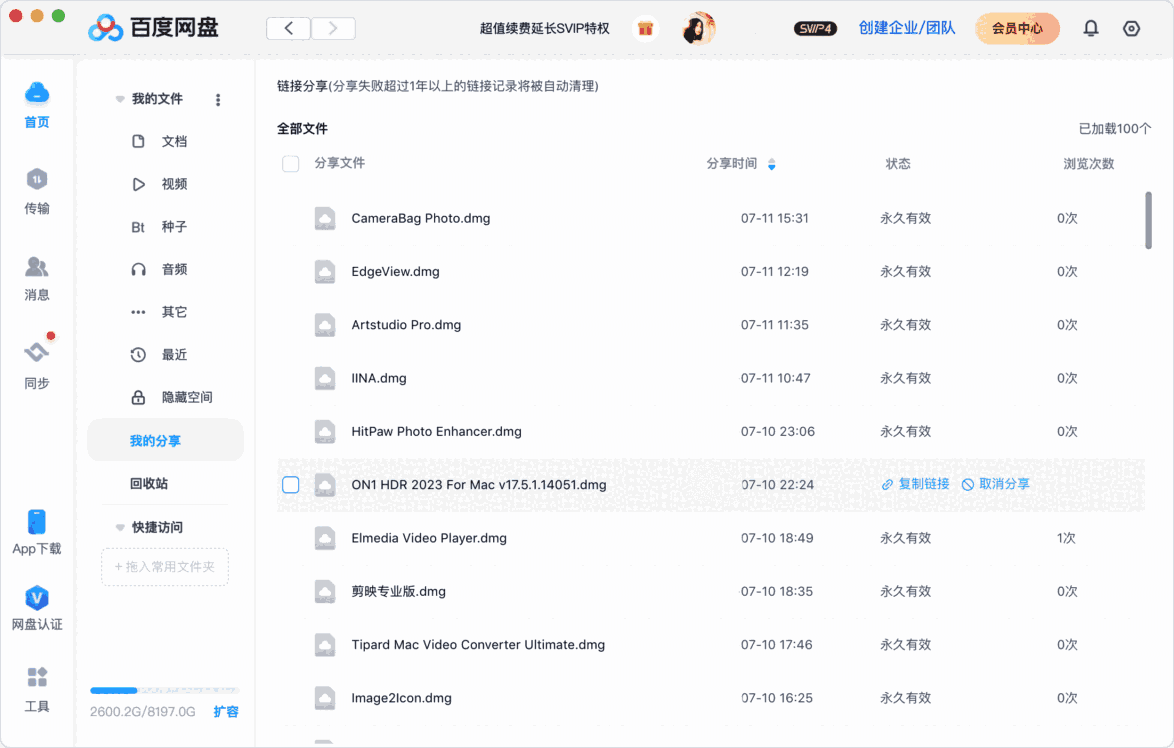Click 超值续费延长SVIP特权 promotion text
The height and width of the screenshot is (748, 1174).
pyautogui.click(x=544, y=28)
